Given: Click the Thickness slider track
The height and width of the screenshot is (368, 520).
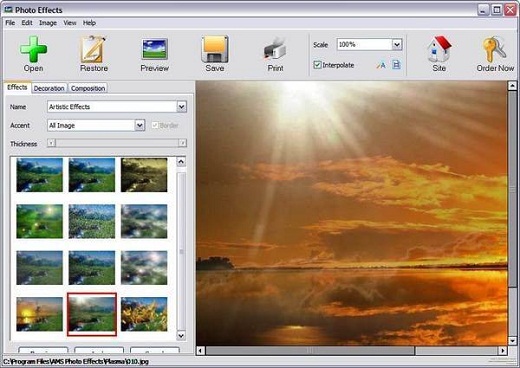Looking at the screenshot, I should click(117, 143).
